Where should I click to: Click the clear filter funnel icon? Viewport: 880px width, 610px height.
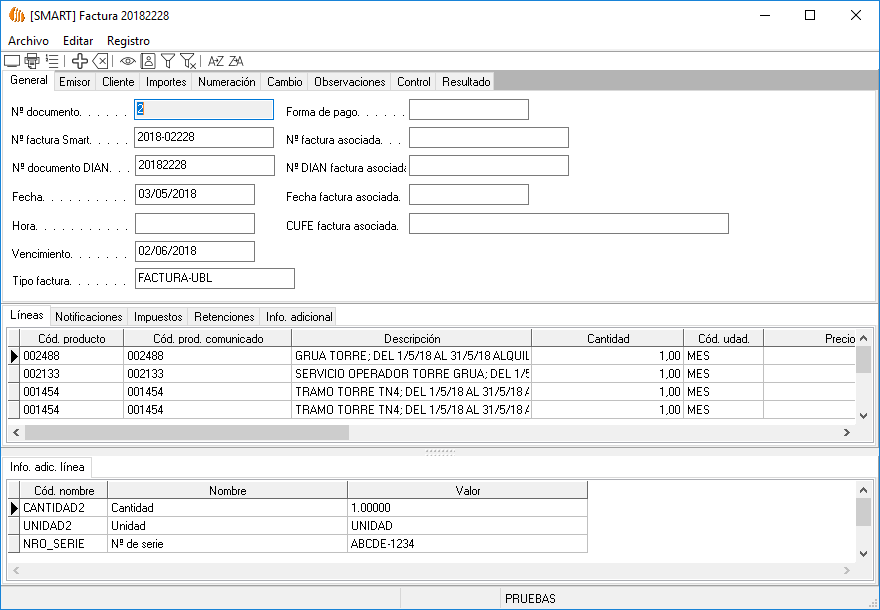click(x=188, y=61)
